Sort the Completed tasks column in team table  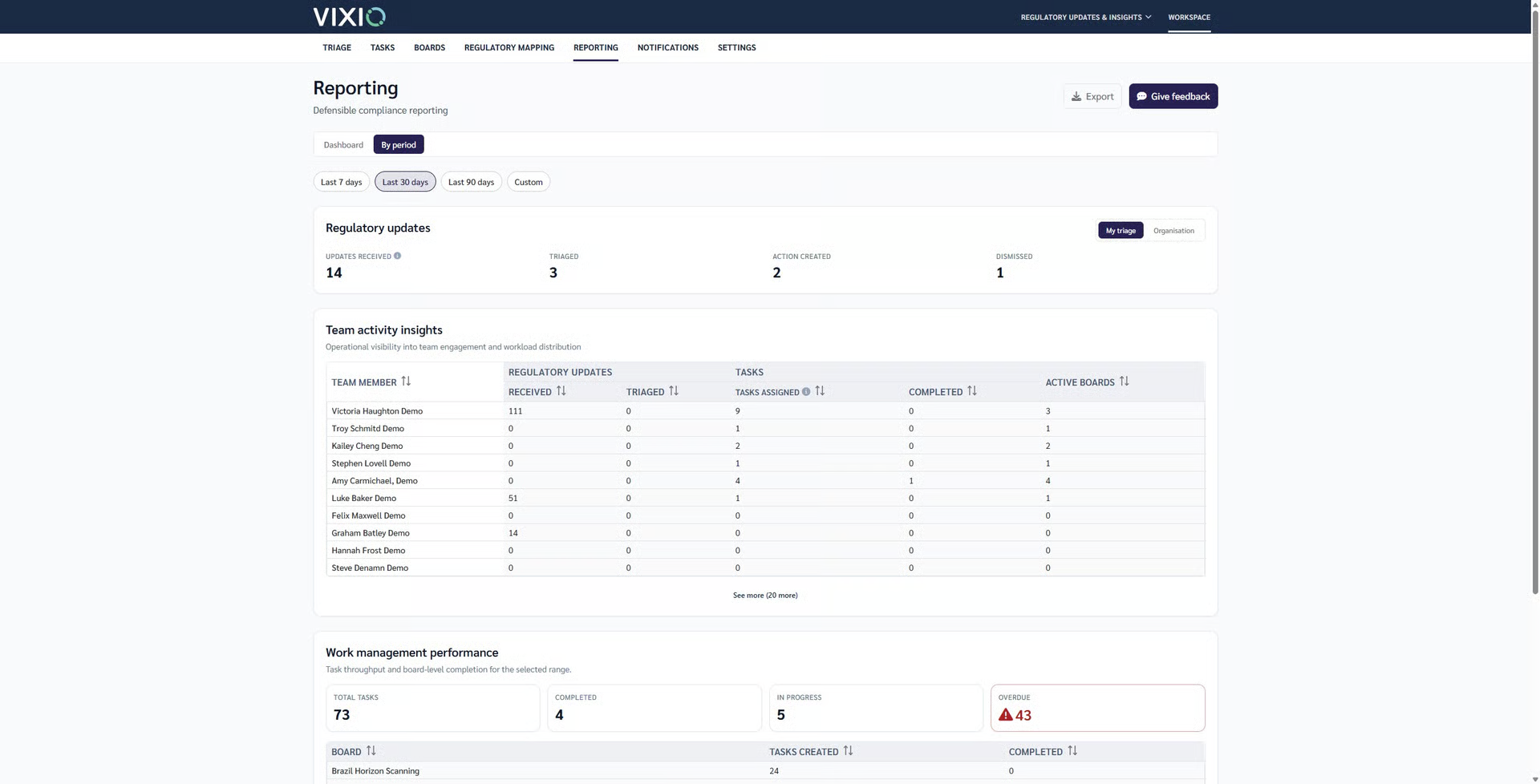tap(972, 391)
